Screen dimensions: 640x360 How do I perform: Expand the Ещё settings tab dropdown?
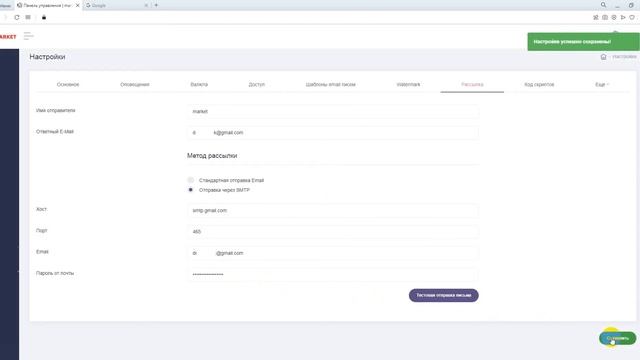click(x=602, y=84)
